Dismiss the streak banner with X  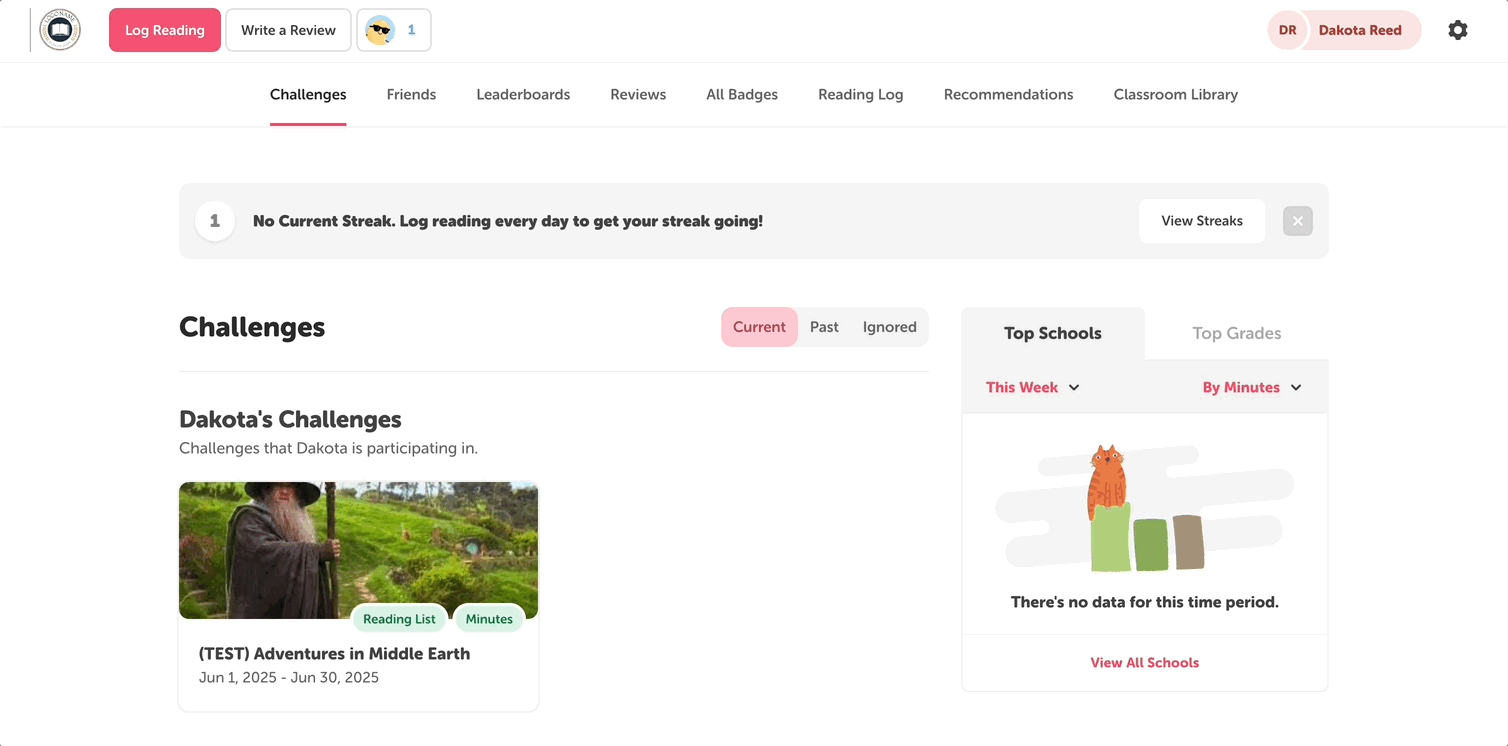(x=1297, y=221)
